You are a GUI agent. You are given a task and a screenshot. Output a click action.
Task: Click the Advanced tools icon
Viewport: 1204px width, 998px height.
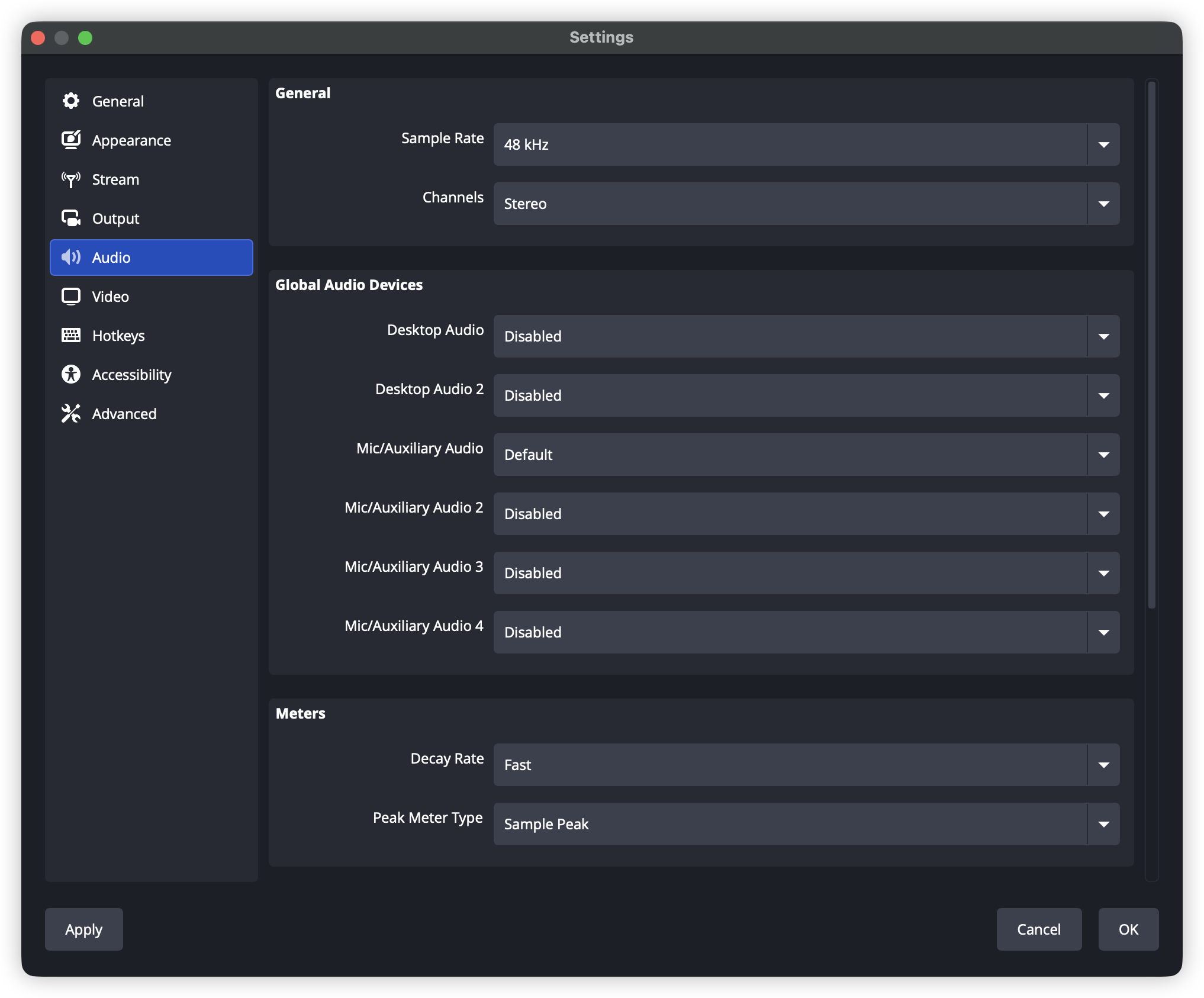pyautogui.click(x=71, y=414)
